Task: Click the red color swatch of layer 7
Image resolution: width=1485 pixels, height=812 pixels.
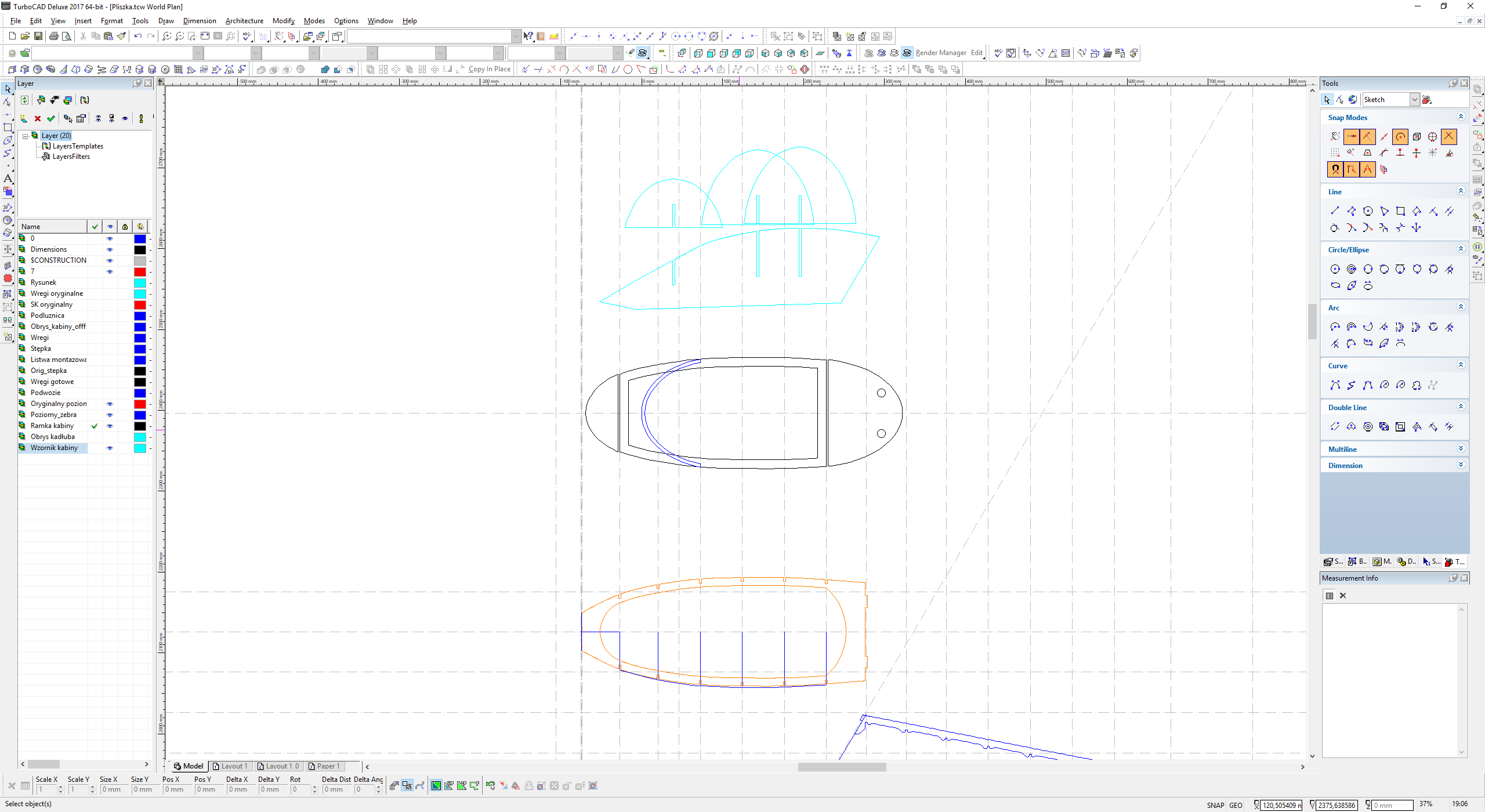Action: (140, 271)
